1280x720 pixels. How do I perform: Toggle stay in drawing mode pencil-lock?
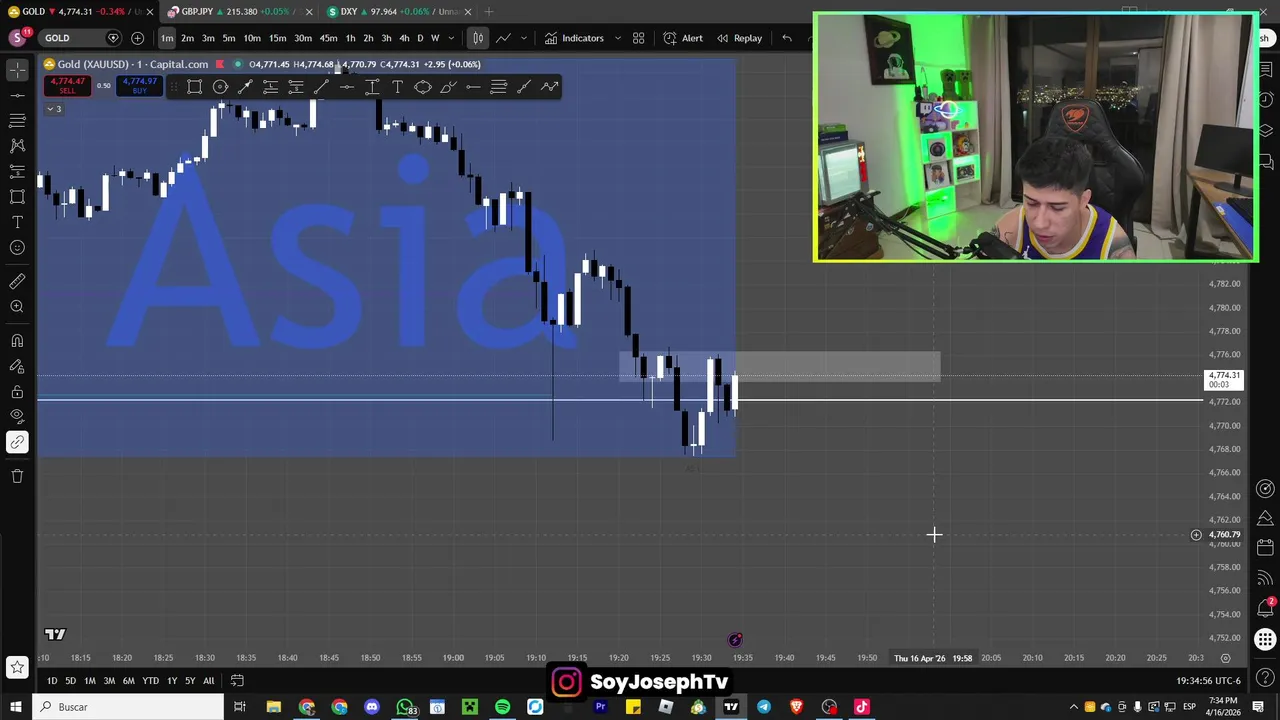(17, 366)
